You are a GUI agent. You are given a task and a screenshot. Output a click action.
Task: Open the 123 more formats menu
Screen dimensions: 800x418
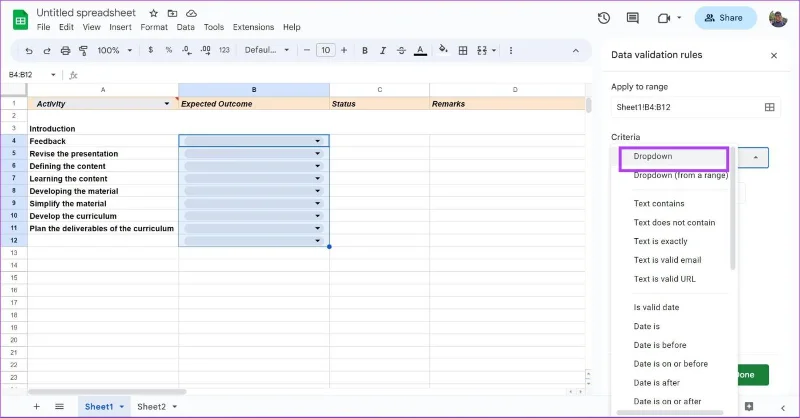point(224,50)
